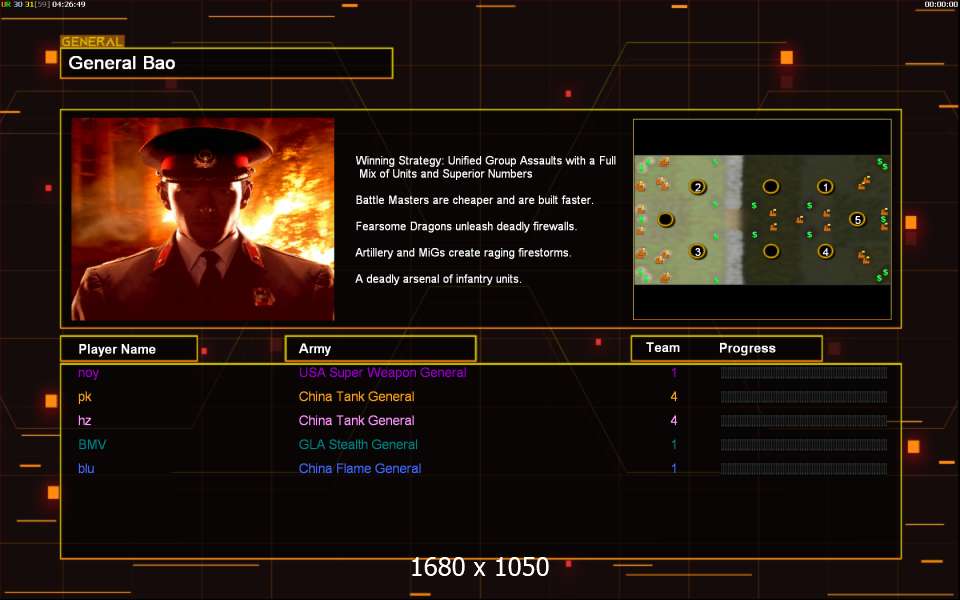Click pk's loading progress bar

tap(803, 397)
